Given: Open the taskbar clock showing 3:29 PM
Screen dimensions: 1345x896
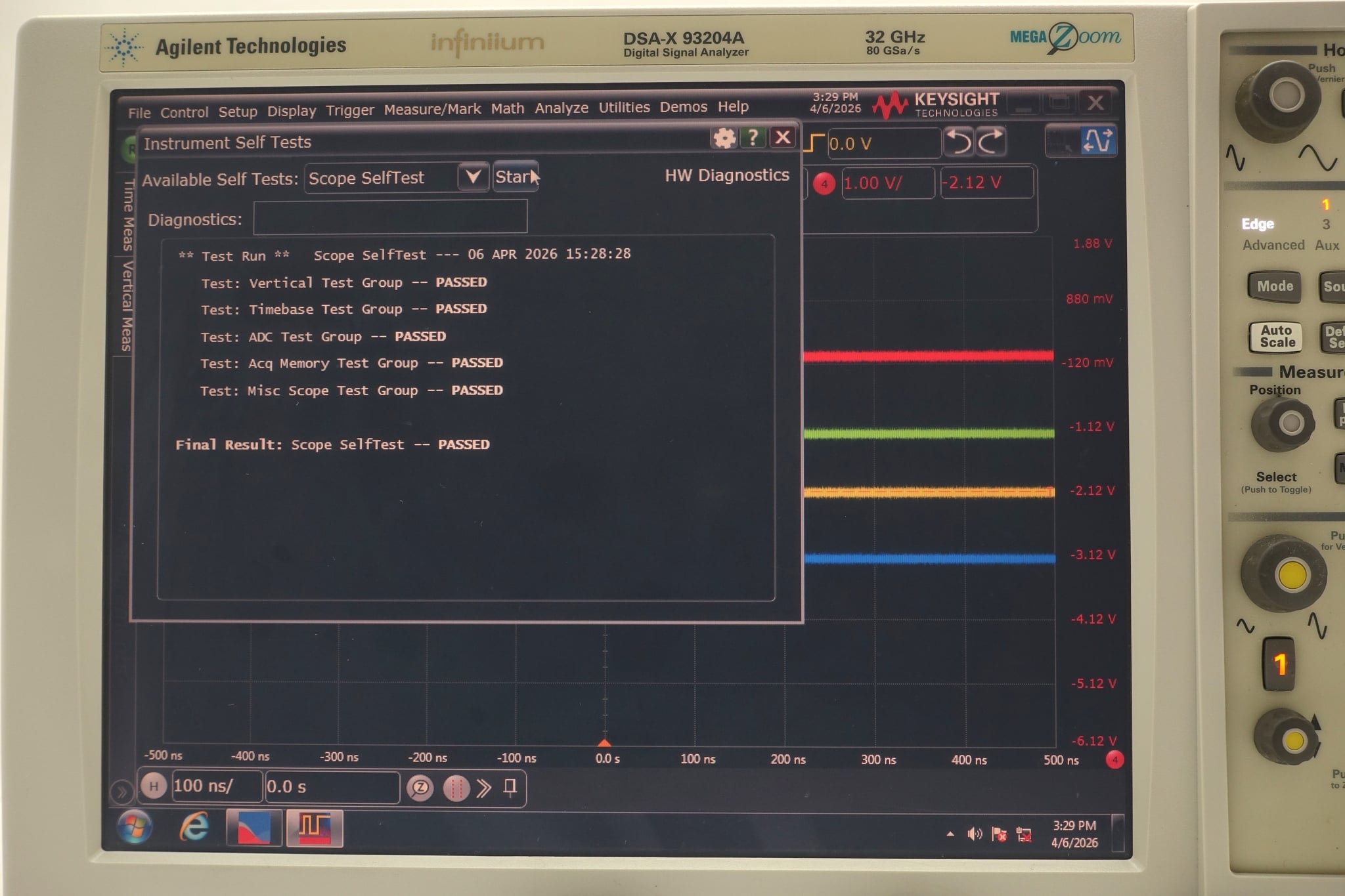Looking at the screenshot, I should [1074, 834].
